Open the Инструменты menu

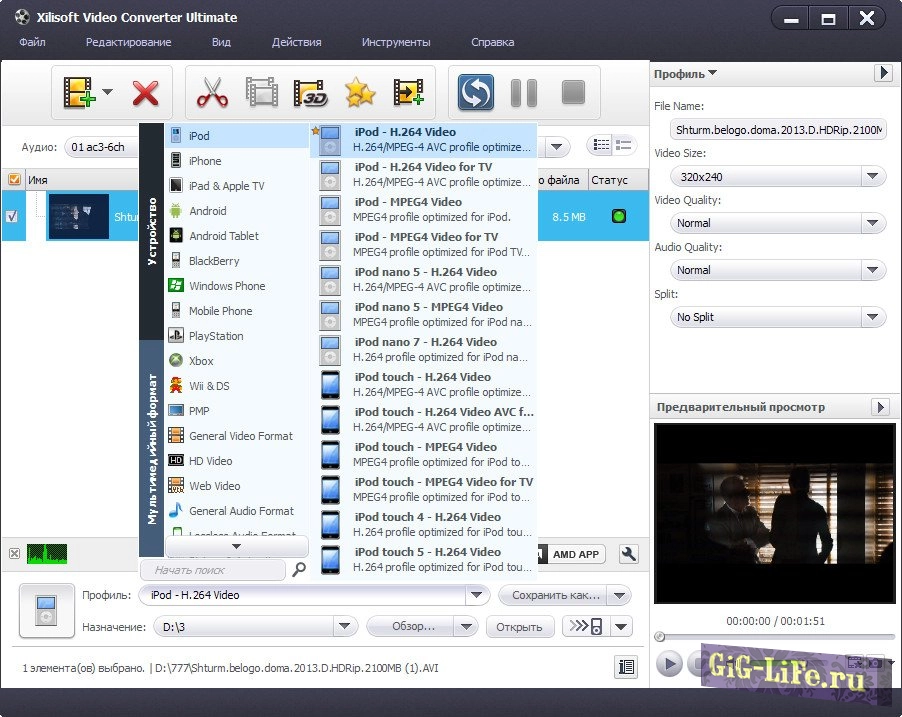coord(396,42)
